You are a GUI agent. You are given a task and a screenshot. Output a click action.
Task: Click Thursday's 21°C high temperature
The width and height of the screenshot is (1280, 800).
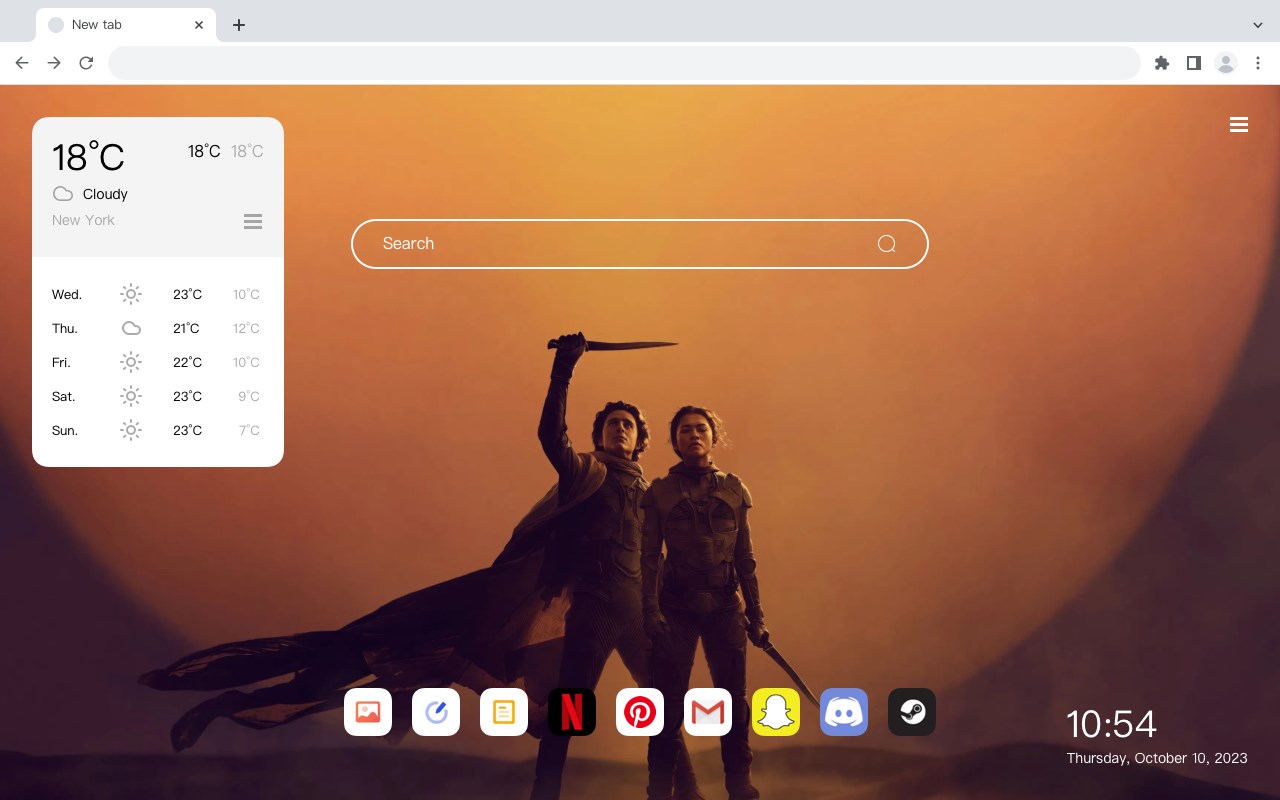(186, 328)
